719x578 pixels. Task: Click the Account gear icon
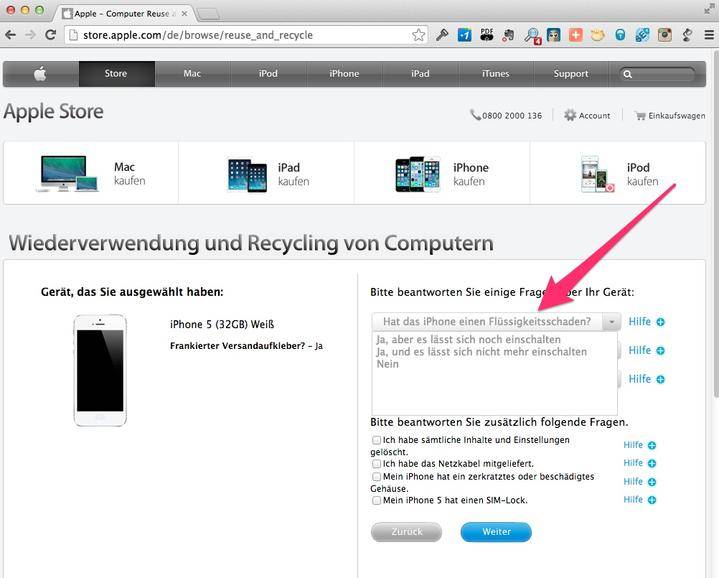[570, 115]
